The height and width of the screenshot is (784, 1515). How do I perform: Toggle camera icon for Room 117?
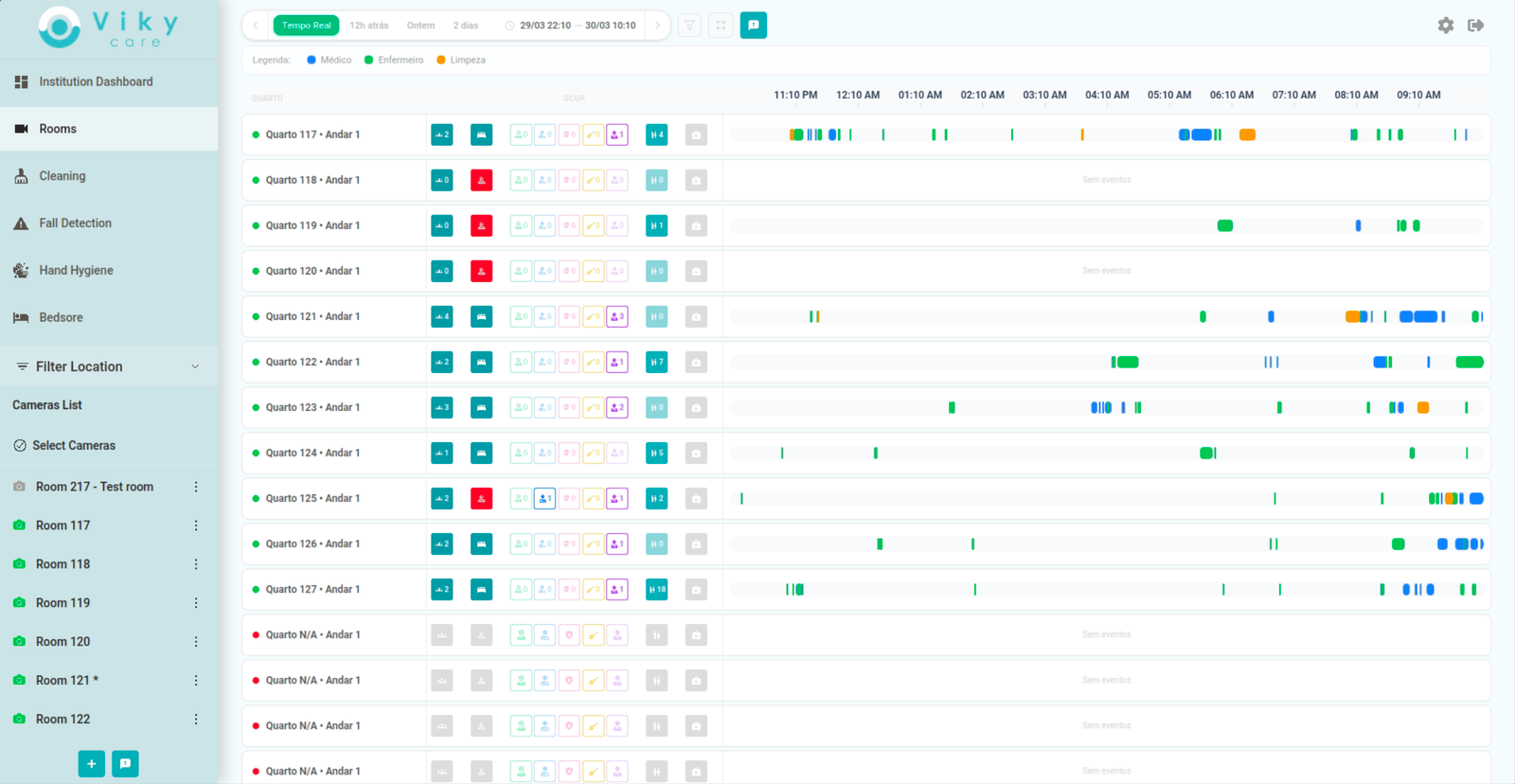pyautogui.click(x=19, y=526)
